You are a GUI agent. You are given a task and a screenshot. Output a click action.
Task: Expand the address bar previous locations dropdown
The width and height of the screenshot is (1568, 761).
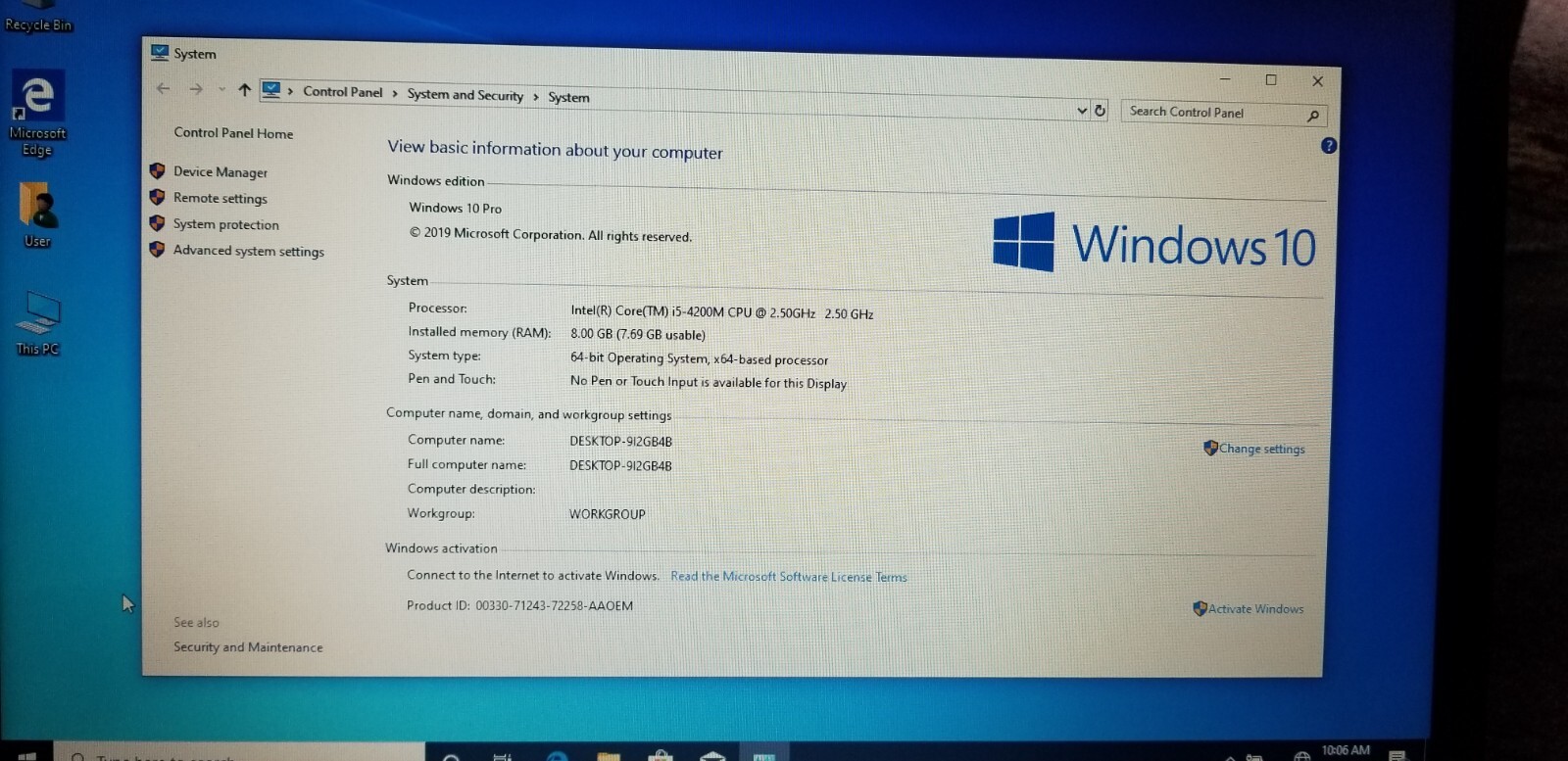pos(1082,111)
